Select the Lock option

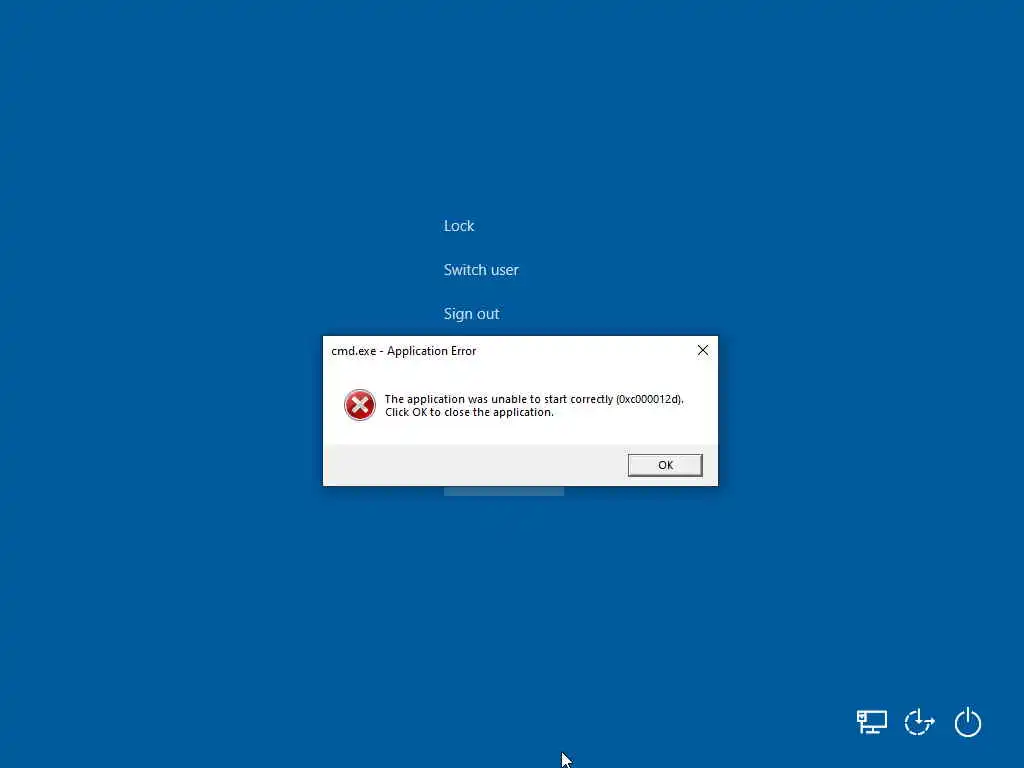click(459, 226)
